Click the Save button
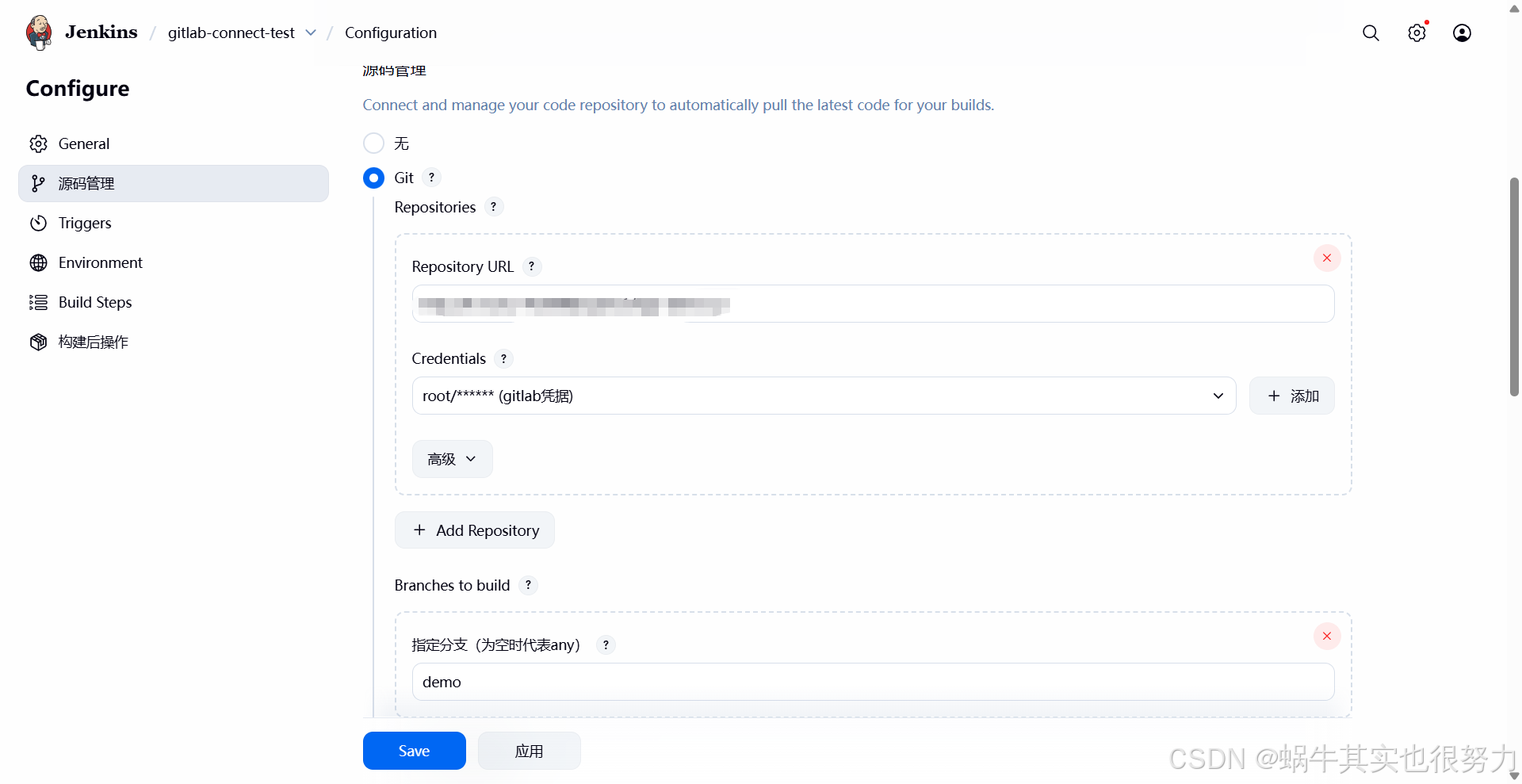The width and height of the screenshot is (1522, 784). point(414,751)
